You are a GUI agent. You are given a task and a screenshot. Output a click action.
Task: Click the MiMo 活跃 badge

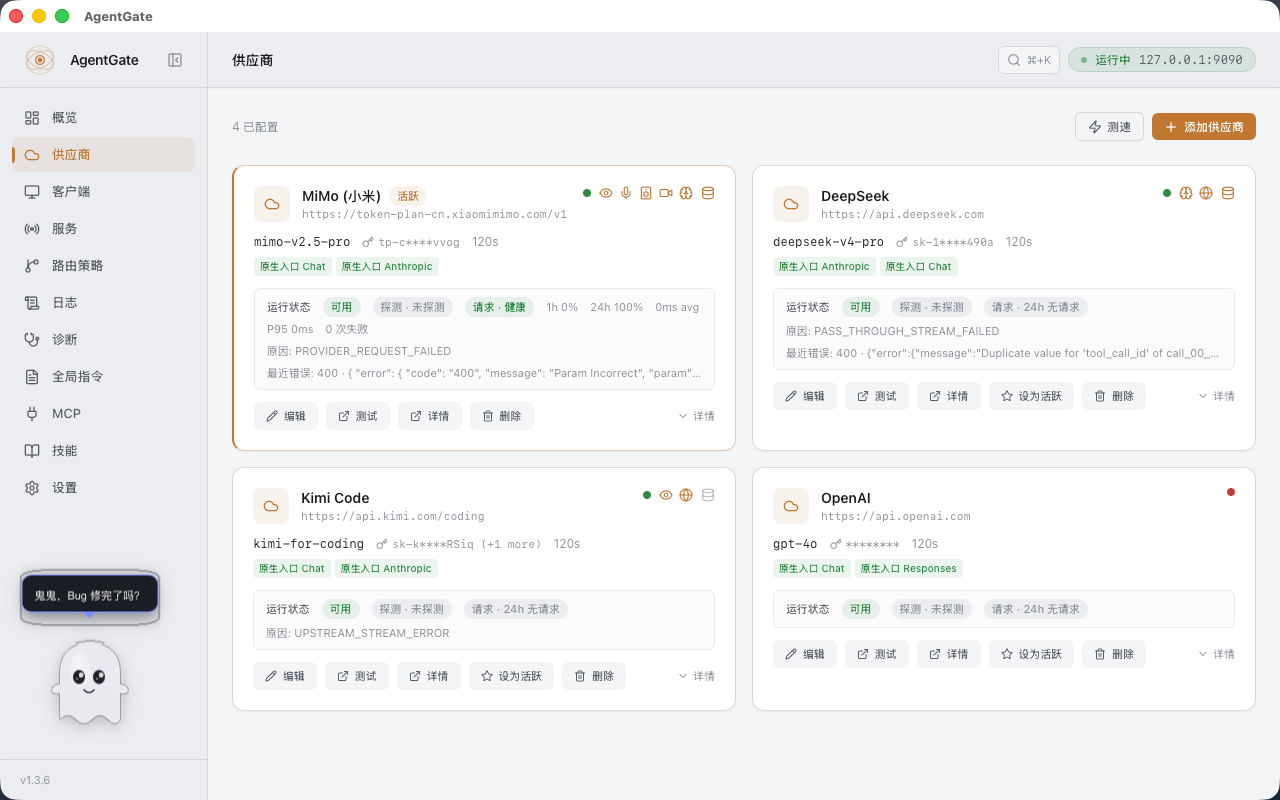coord(408,196)
